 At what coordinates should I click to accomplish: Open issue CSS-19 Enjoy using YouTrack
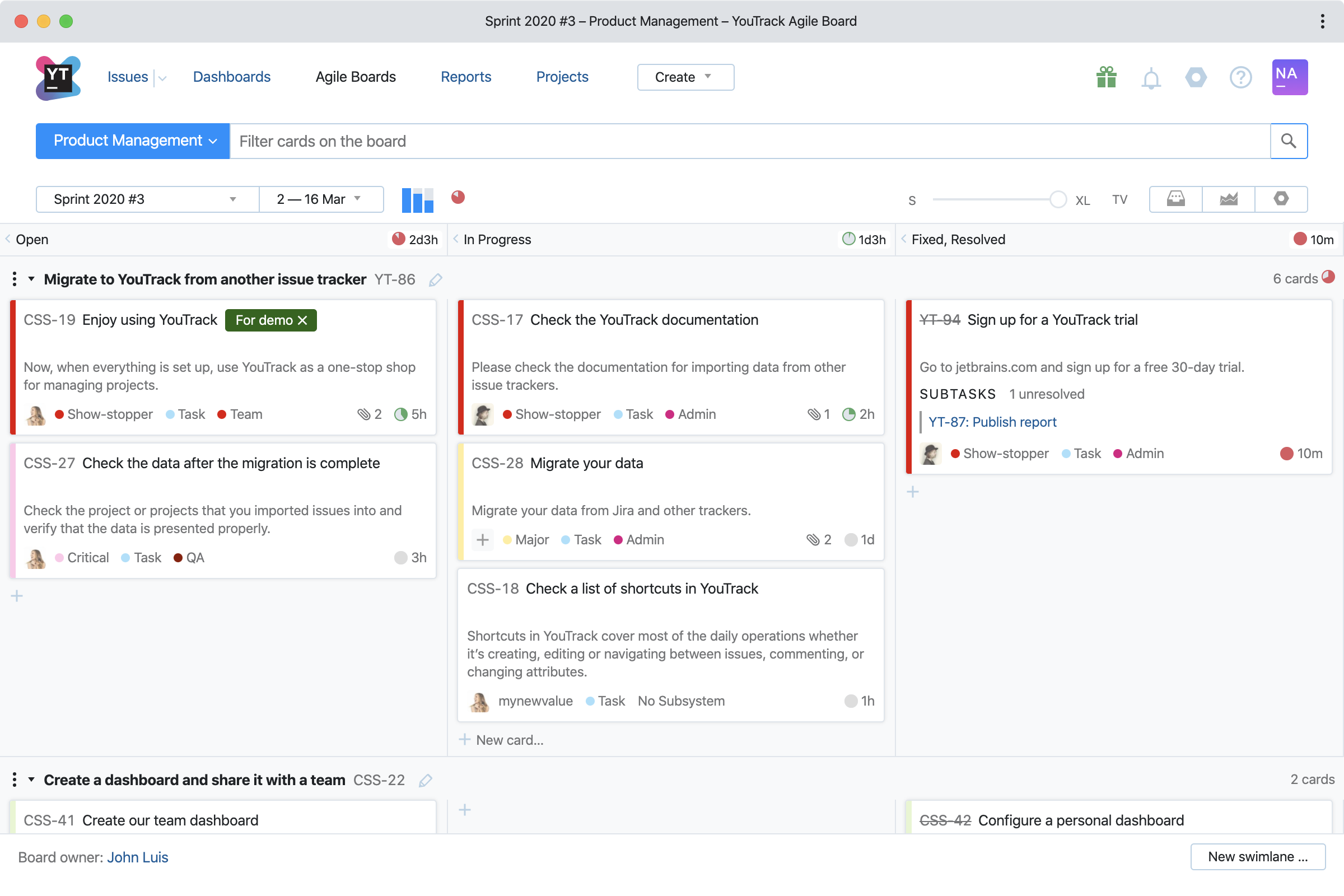pos(150,320)
